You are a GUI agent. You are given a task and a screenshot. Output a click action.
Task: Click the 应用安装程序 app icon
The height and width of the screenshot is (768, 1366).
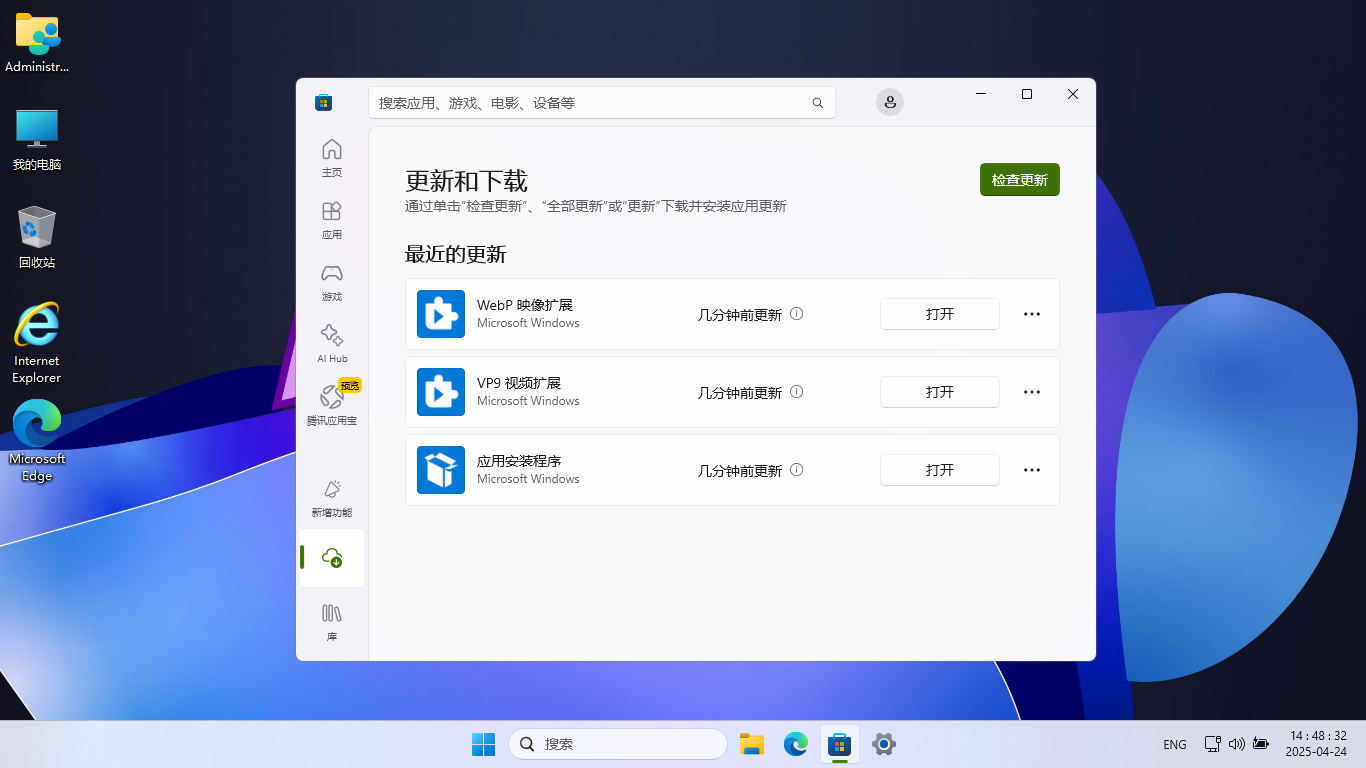pyautogui.click(x=441, y=470)
